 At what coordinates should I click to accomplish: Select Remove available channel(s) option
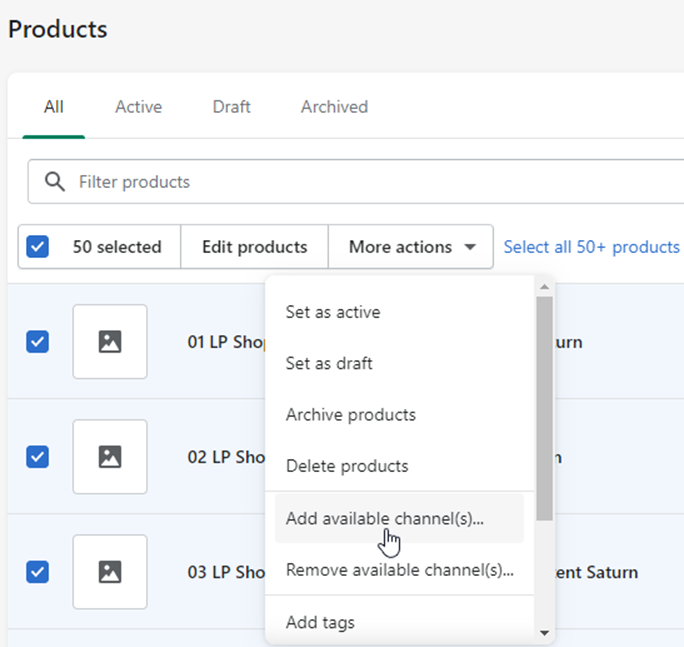click(399, 570)
